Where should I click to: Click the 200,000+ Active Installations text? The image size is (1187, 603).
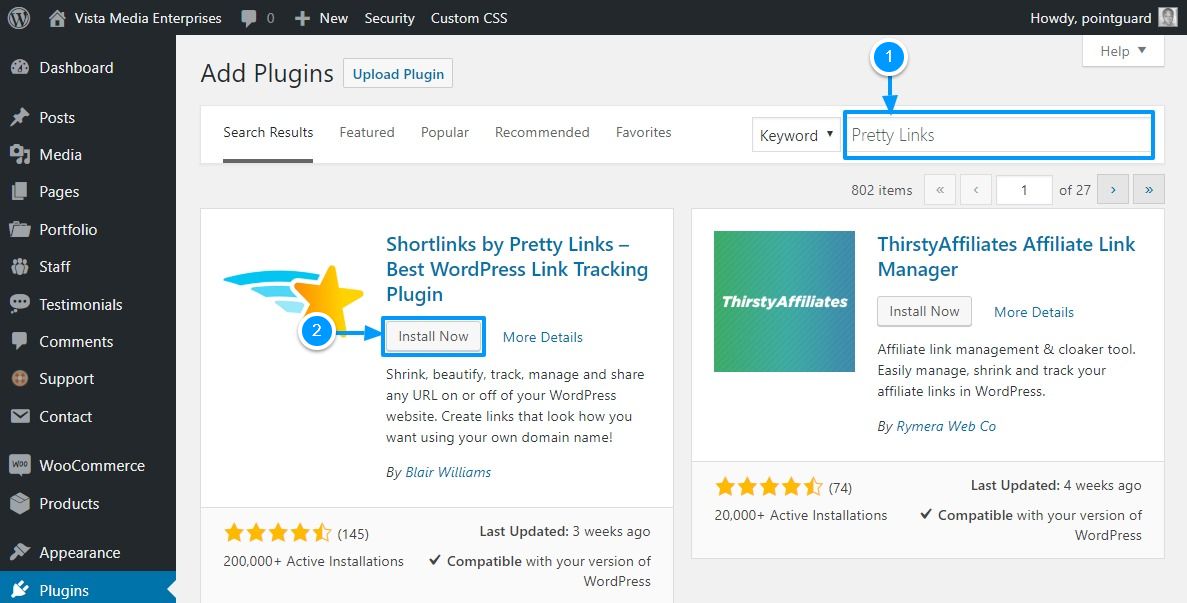[x=313, y=561]
